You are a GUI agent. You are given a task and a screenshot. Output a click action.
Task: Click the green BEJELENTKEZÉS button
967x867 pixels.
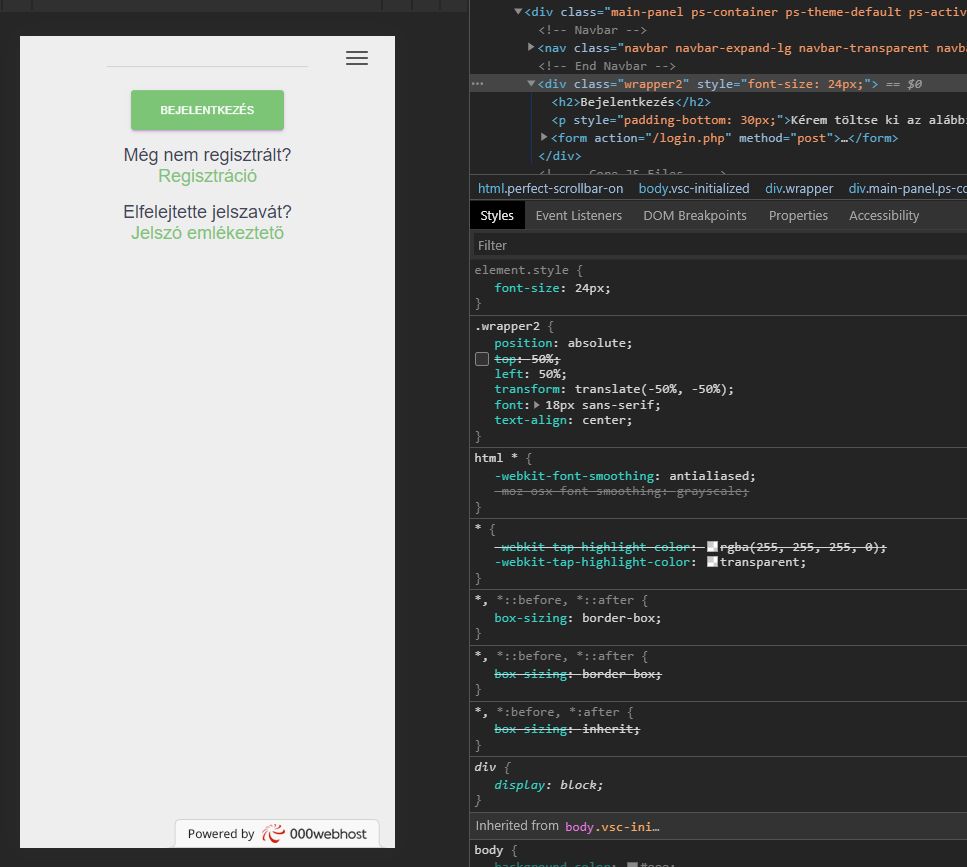207,110
